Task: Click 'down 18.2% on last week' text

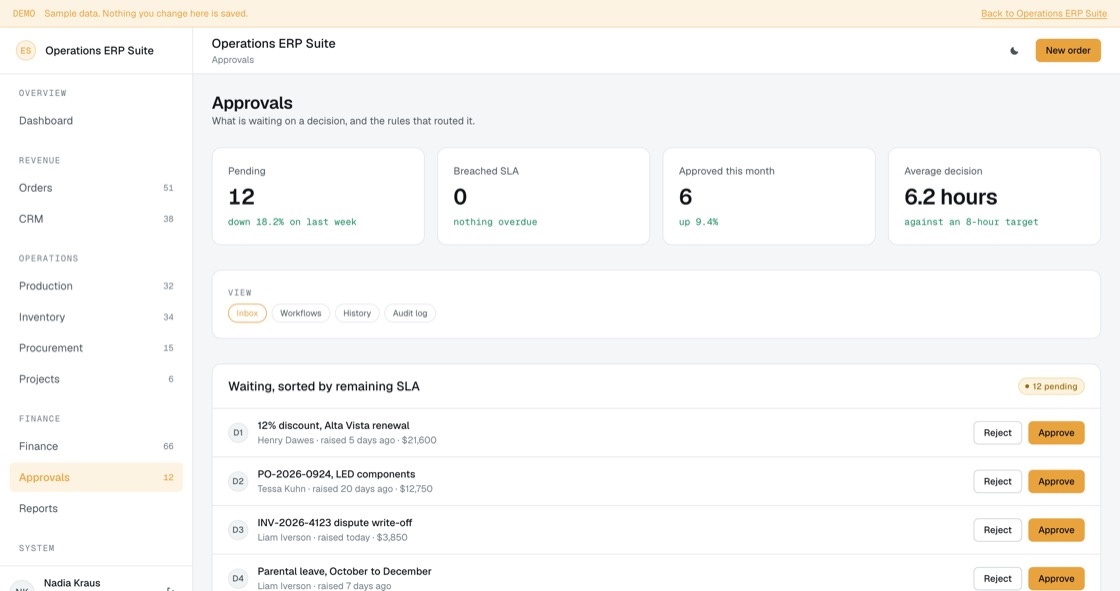Action: click(292, 222)
